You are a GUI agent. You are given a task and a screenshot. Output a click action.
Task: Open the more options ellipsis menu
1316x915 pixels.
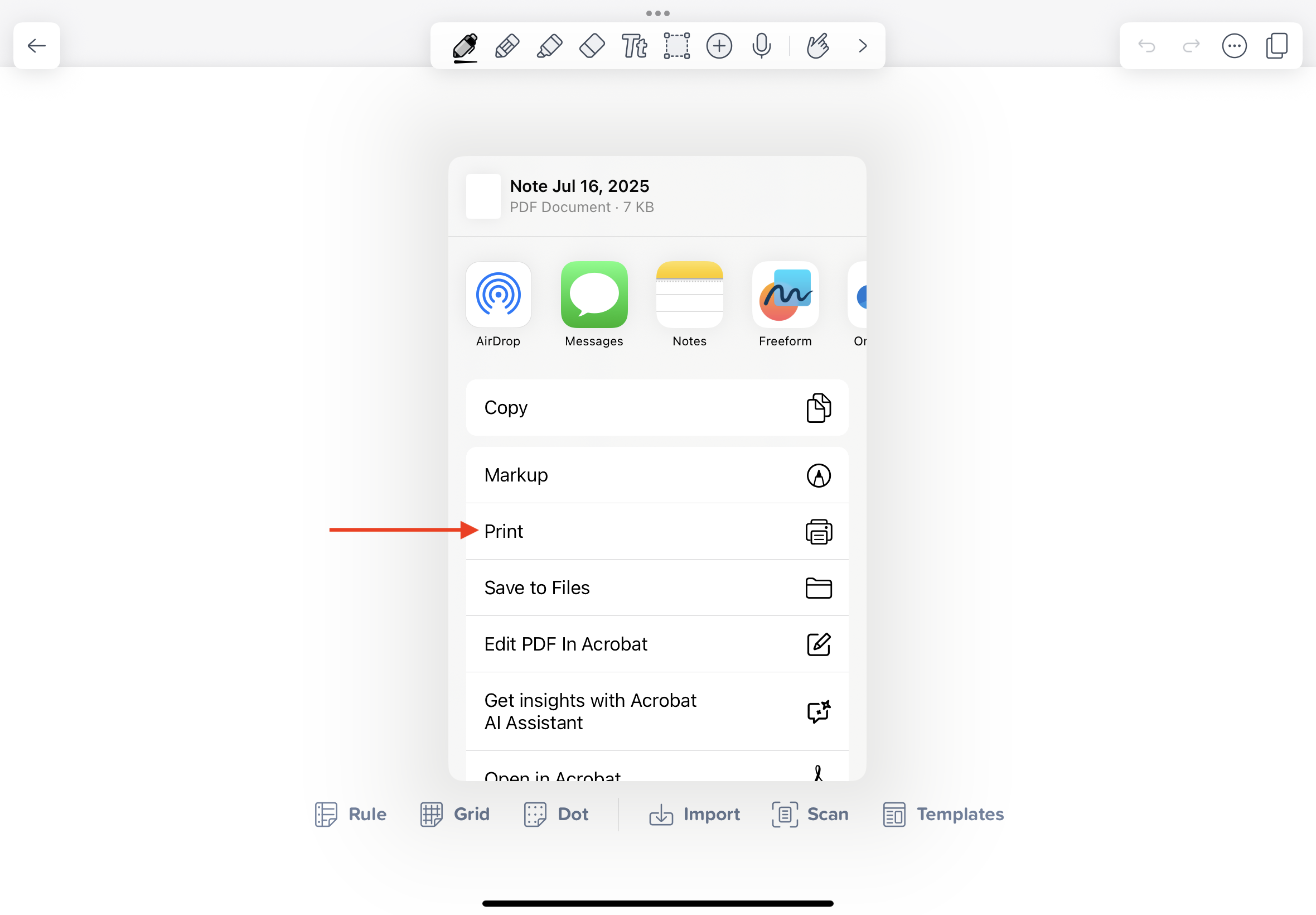tap(1233, 46)
